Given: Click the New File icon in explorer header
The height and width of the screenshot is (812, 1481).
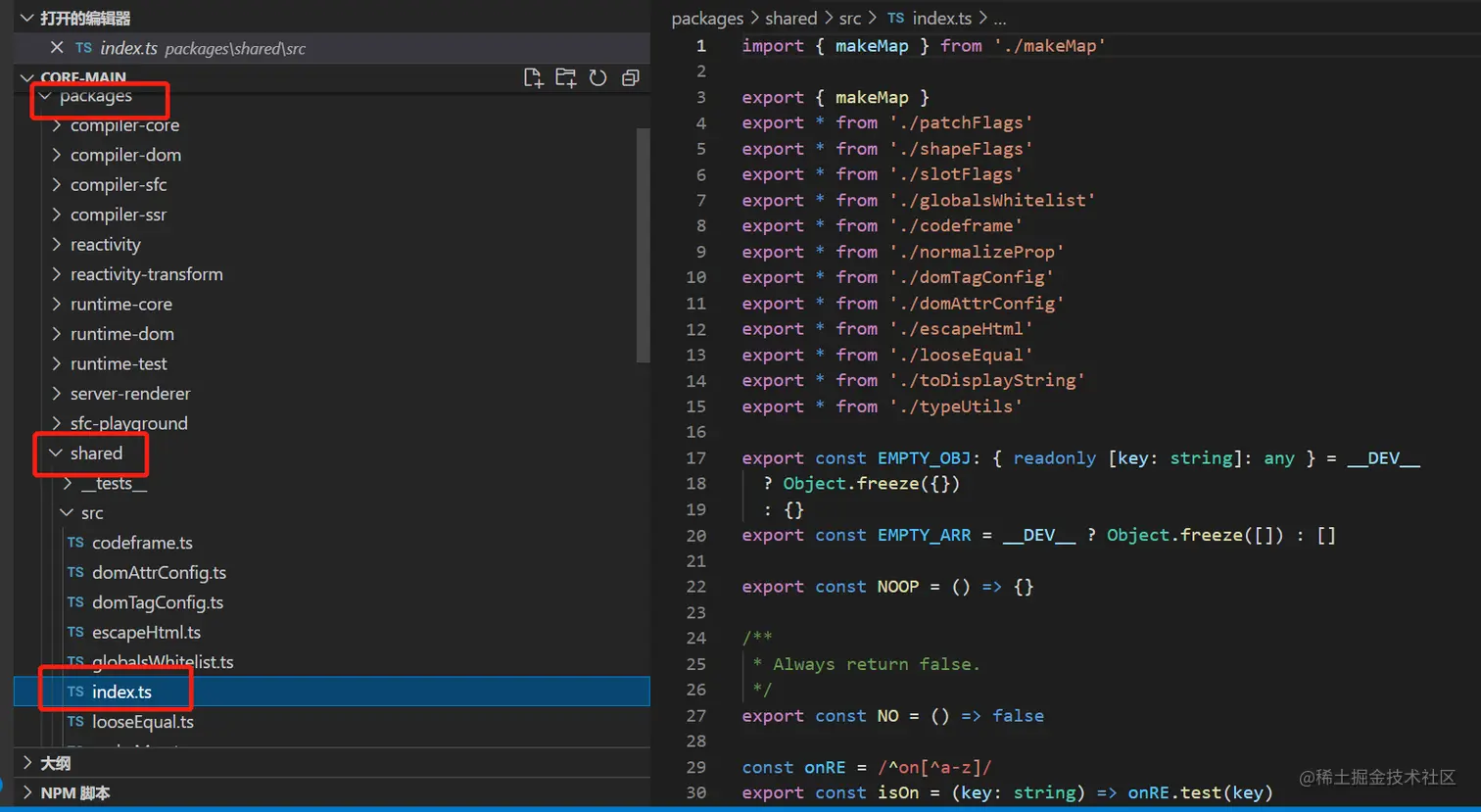Looking at the screenshot, I should point(533,78).
